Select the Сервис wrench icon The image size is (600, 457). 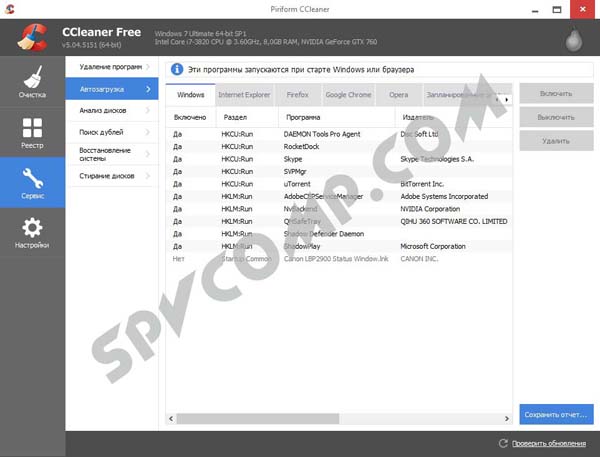pos(32,182)
